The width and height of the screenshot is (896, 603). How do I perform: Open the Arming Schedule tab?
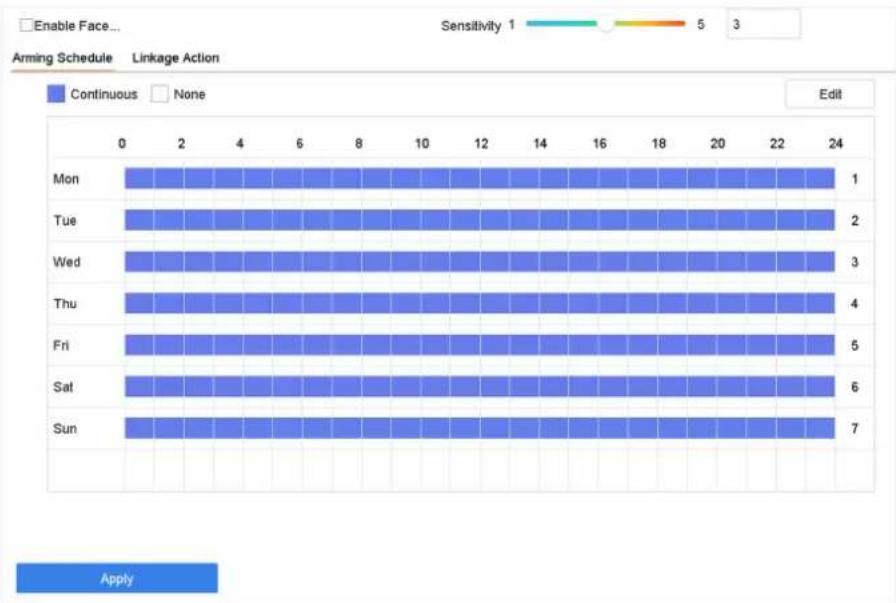pyautogui.click(x=62, y=58)
